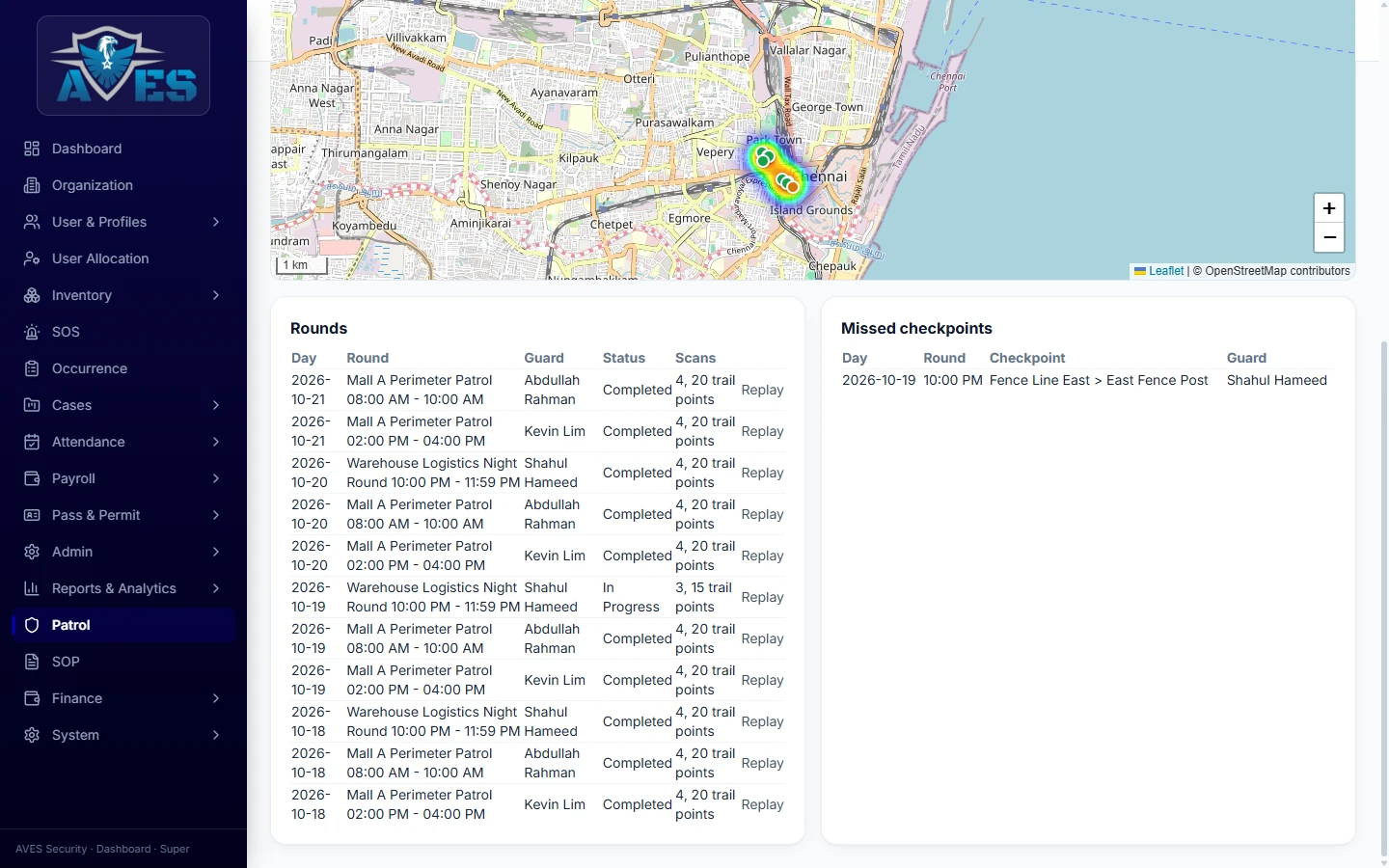Open the Occurrence section
The width and height of the screenshot is (1389, 868).
(123, 368)
